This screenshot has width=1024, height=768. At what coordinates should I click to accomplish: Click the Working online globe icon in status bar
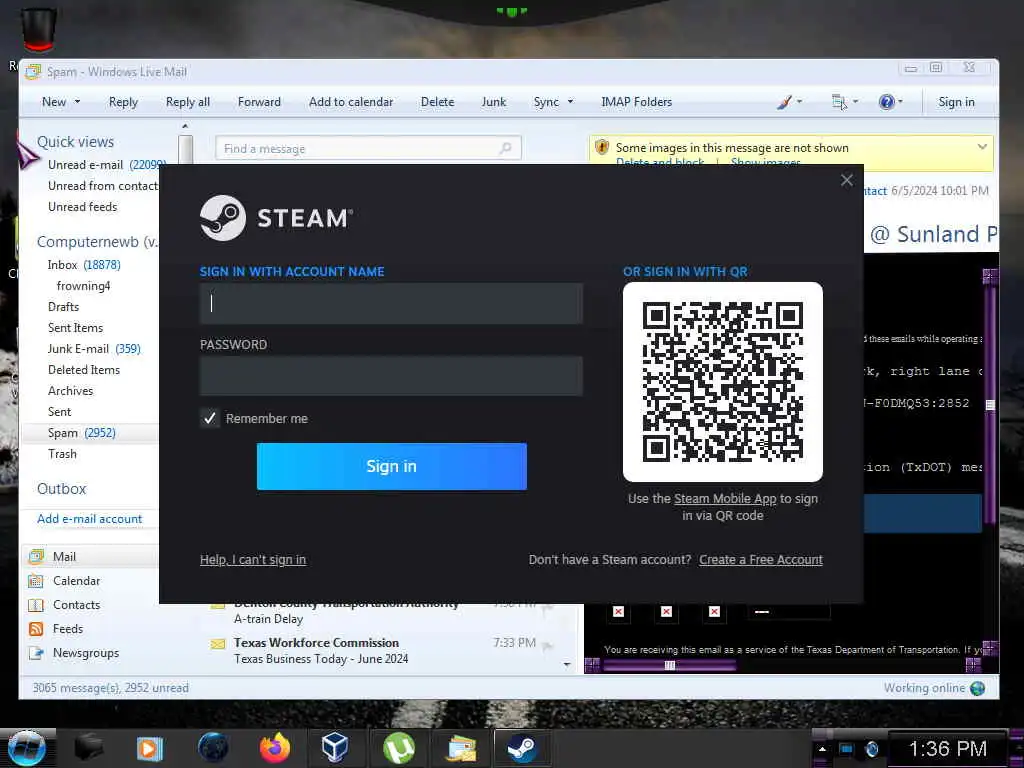978,688
